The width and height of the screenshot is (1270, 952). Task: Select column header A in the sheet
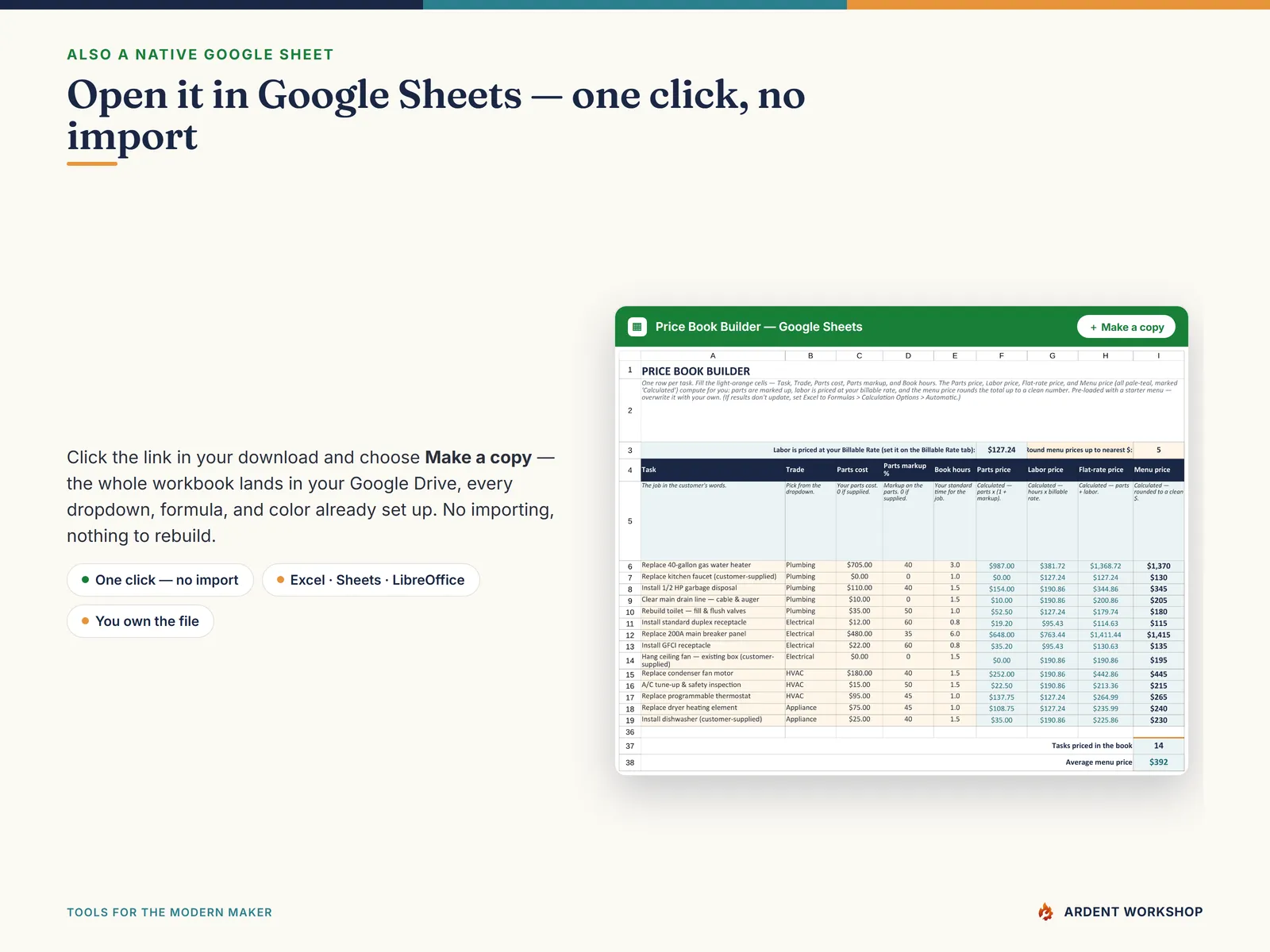pyautogui.click(x=713, y=355)
